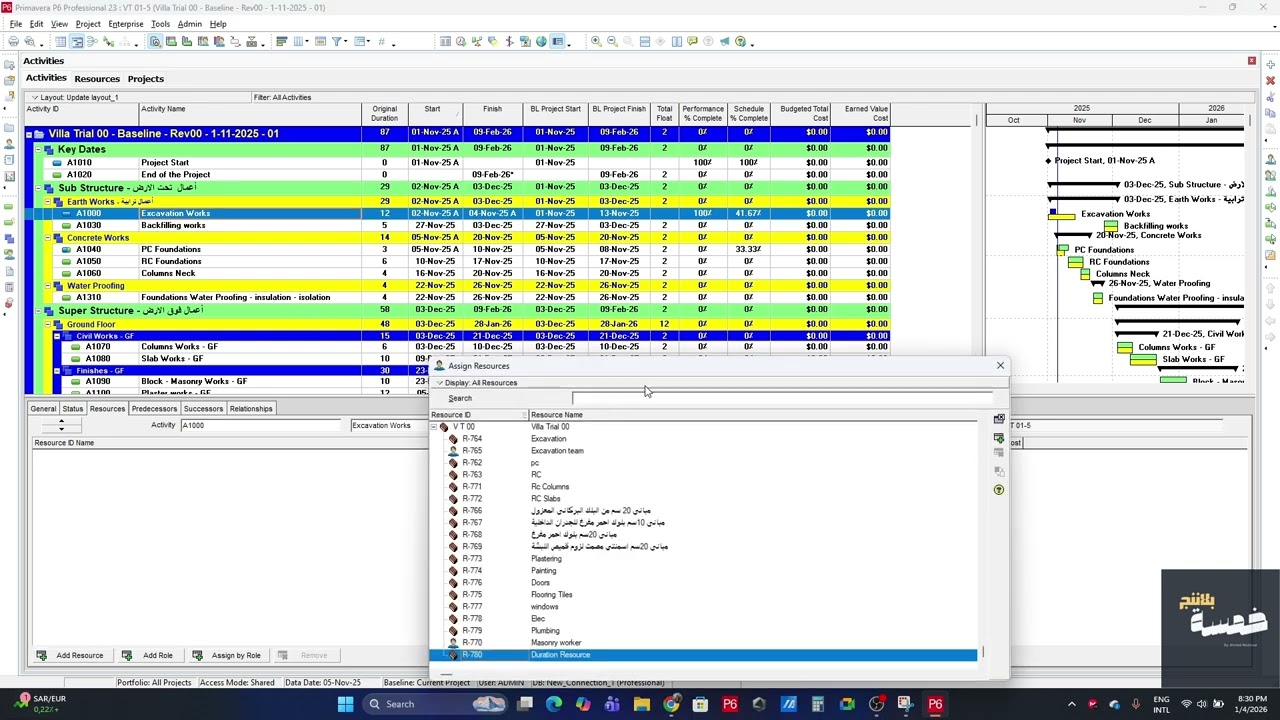Select resource R-779 Plumbing
The width and height of the screenshot is (1280, 720).
tap(703, 631)
